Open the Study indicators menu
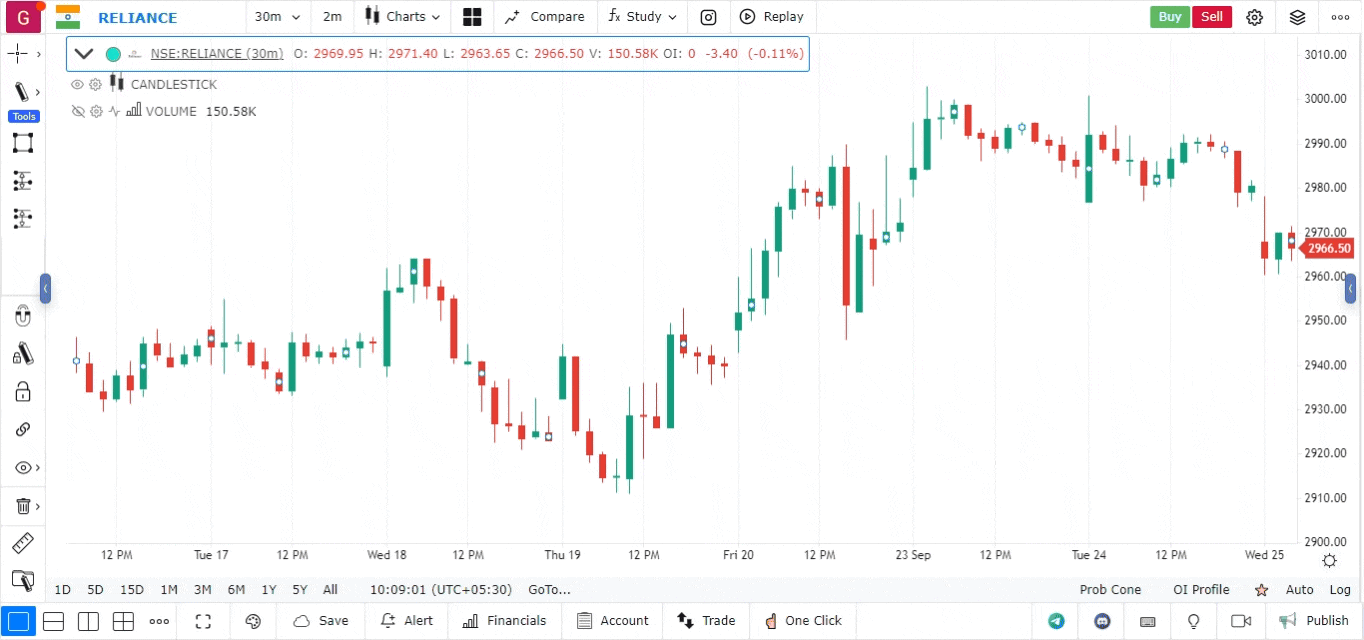Viewport: 1364px width, 640px height. (x=642, y=17)
